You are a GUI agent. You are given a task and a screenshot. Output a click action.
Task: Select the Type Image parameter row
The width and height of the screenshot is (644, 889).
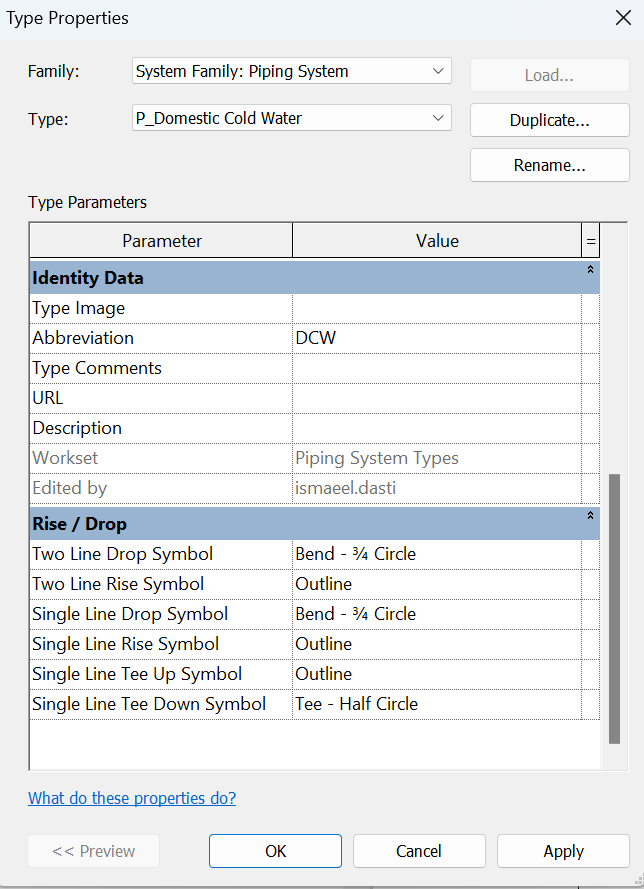pyautogui.click(x=160, y=308)
